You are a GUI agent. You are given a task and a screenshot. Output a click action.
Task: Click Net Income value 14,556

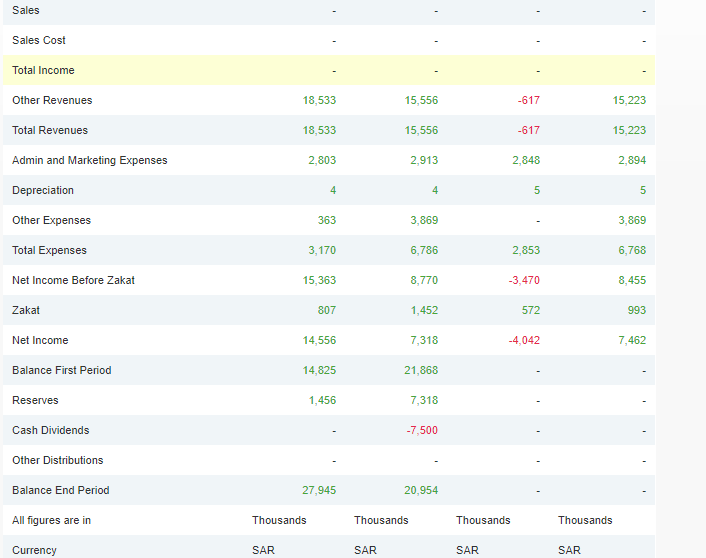coord(319,340)
